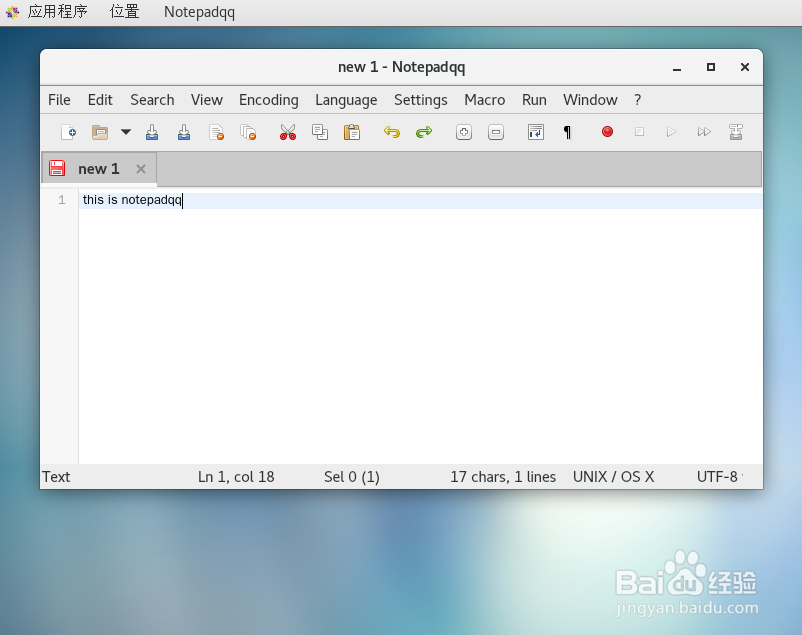
Task: Click '17 chars, 1 lines' status entry
Action: [x=503, y=477]
